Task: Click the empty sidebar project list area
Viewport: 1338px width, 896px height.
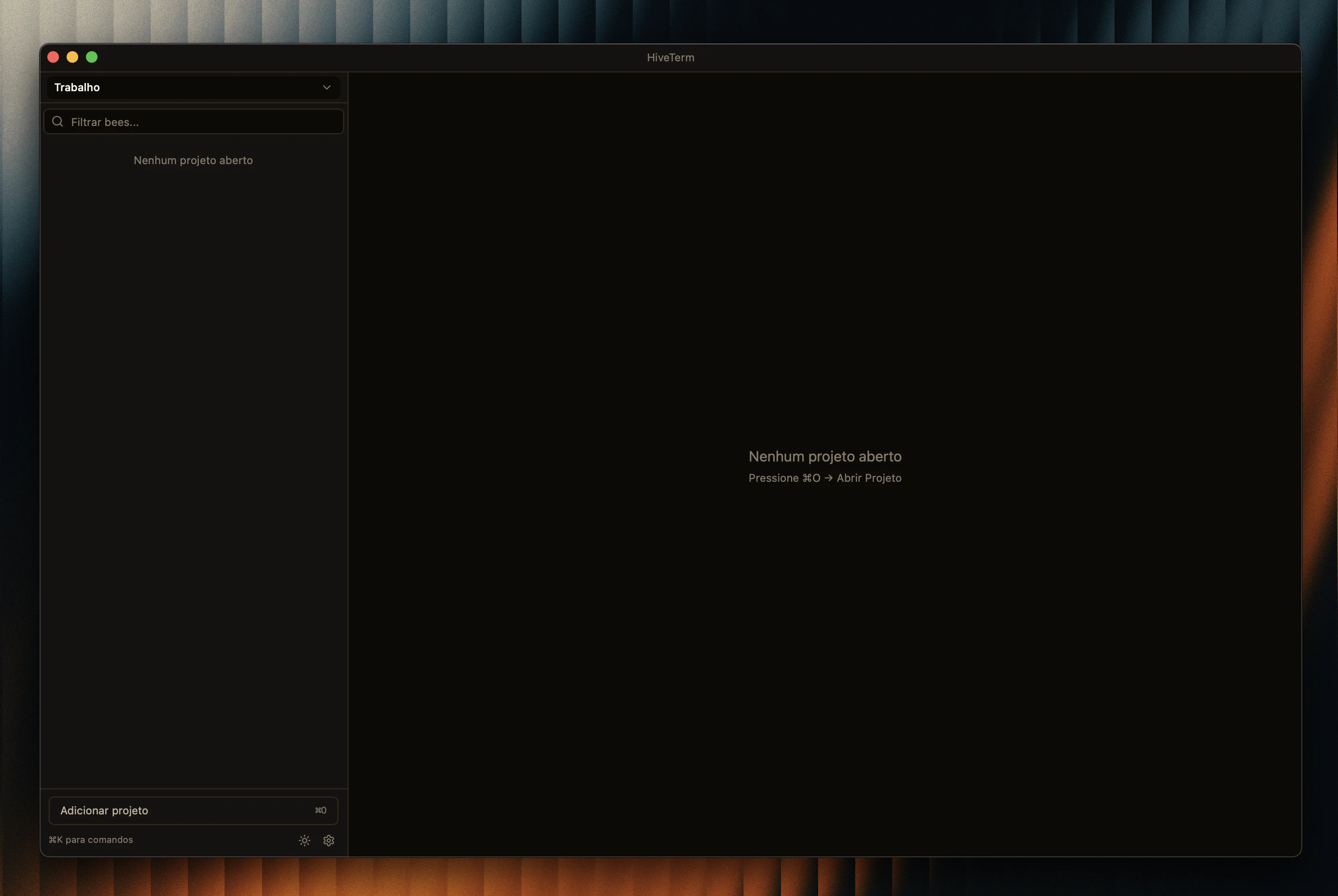Action: [193, 457]
